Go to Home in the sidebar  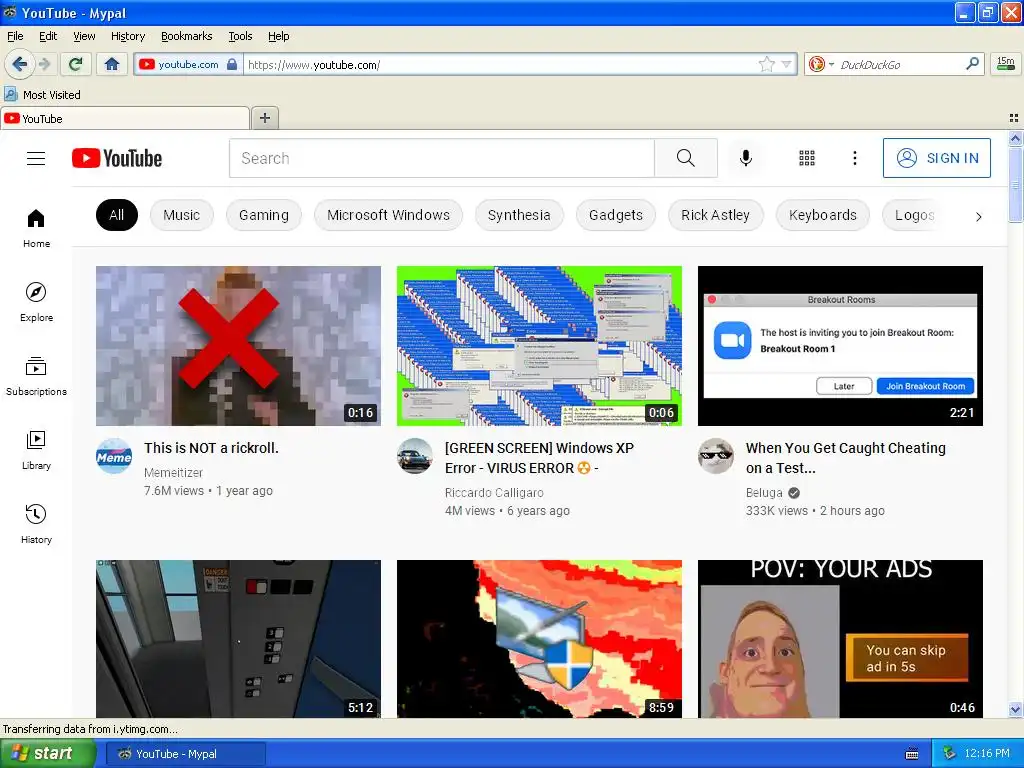pos(37,229)
